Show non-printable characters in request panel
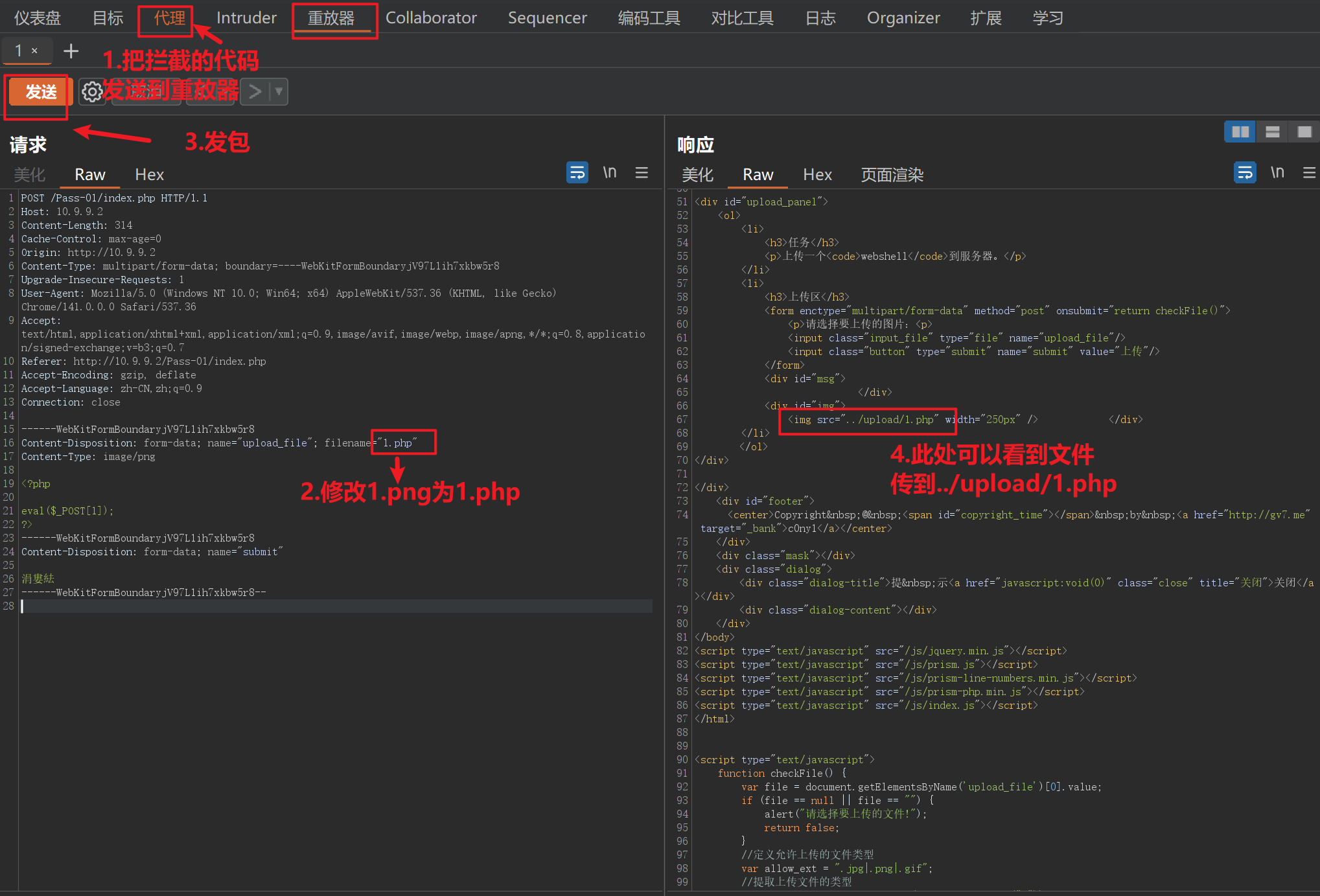This screenshot has width=1320, height=896. click(609, 172)
